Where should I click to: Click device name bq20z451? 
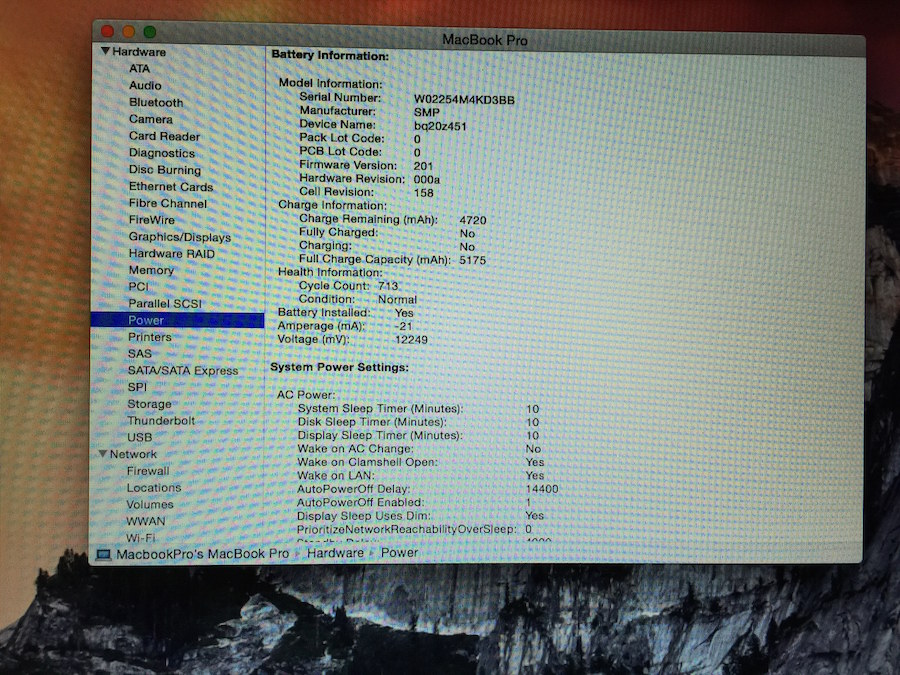pyautogui.click(x=440, y=126)
